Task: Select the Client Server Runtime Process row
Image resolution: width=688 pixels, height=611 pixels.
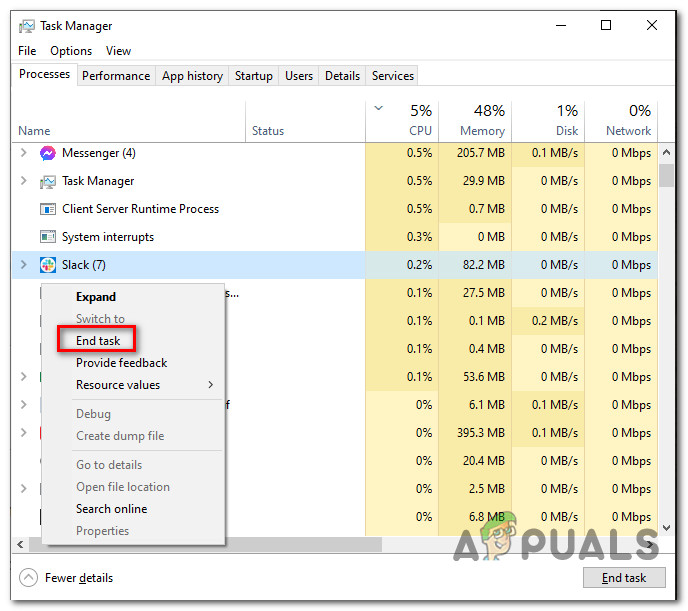Action: click(334, 209)
